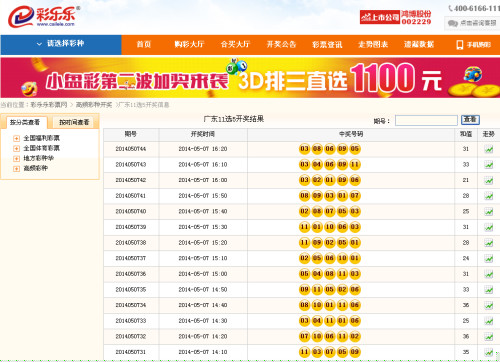Expand the 地方彩种 tree node
Viewport: 500px width, 362px height.
tap(16, 159)
